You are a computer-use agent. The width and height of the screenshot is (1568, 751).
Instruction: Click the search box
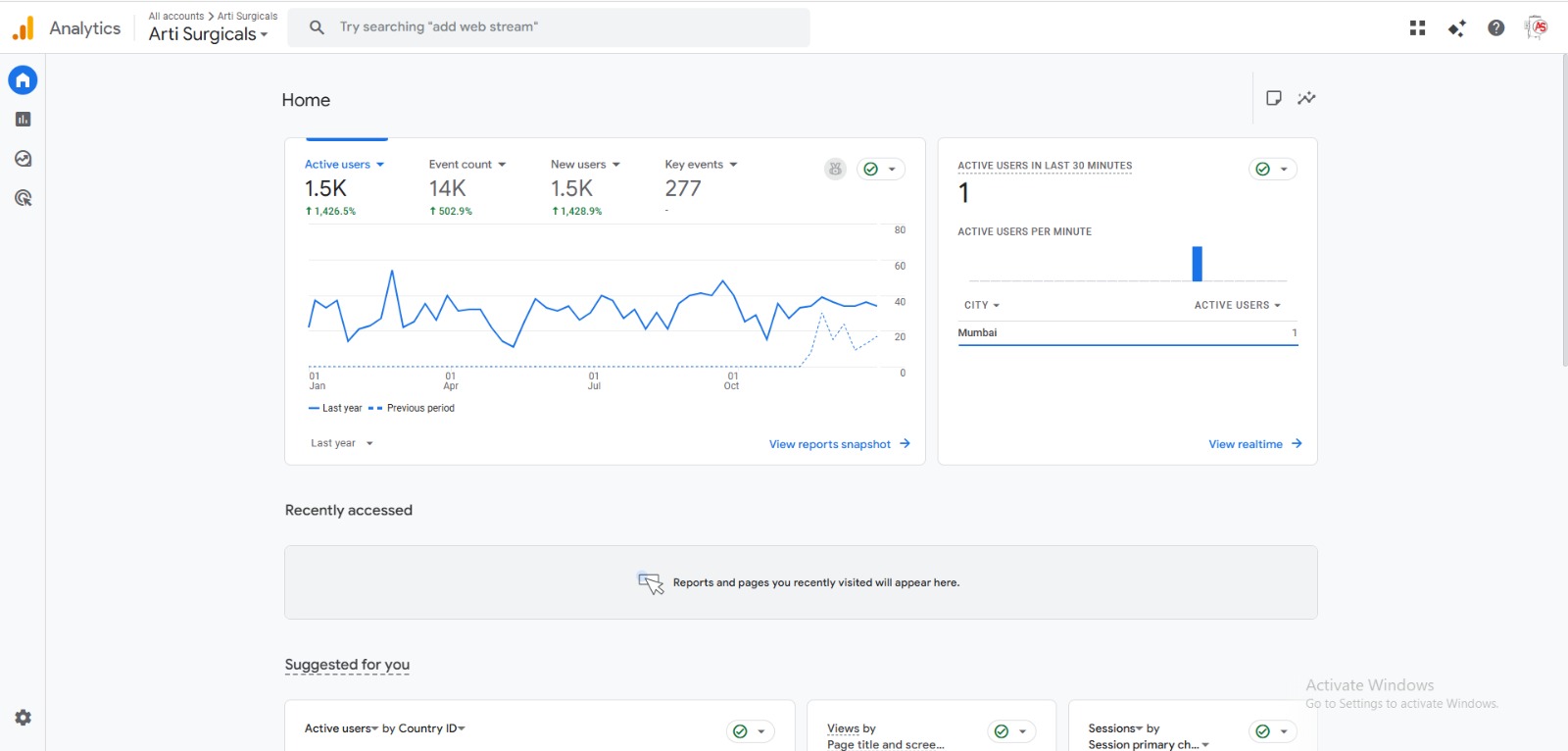[549, 27]
